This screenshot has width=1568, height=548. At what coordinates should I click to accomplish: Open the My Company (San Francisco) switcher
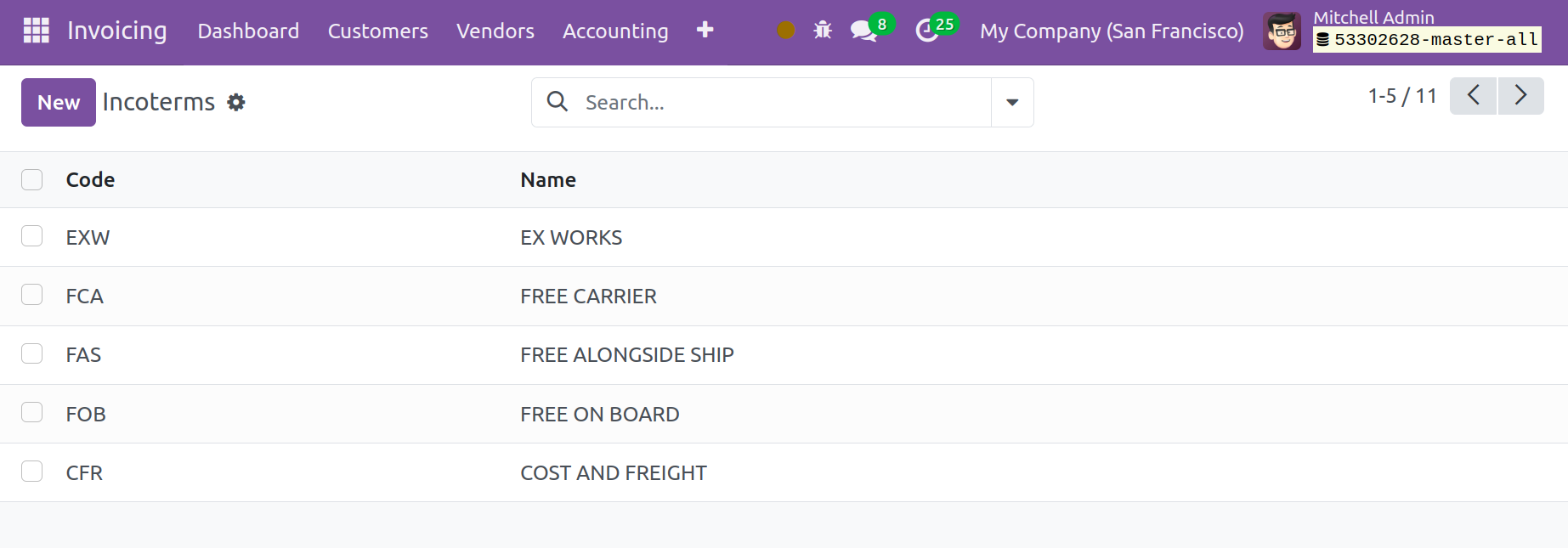(1112, 31)
